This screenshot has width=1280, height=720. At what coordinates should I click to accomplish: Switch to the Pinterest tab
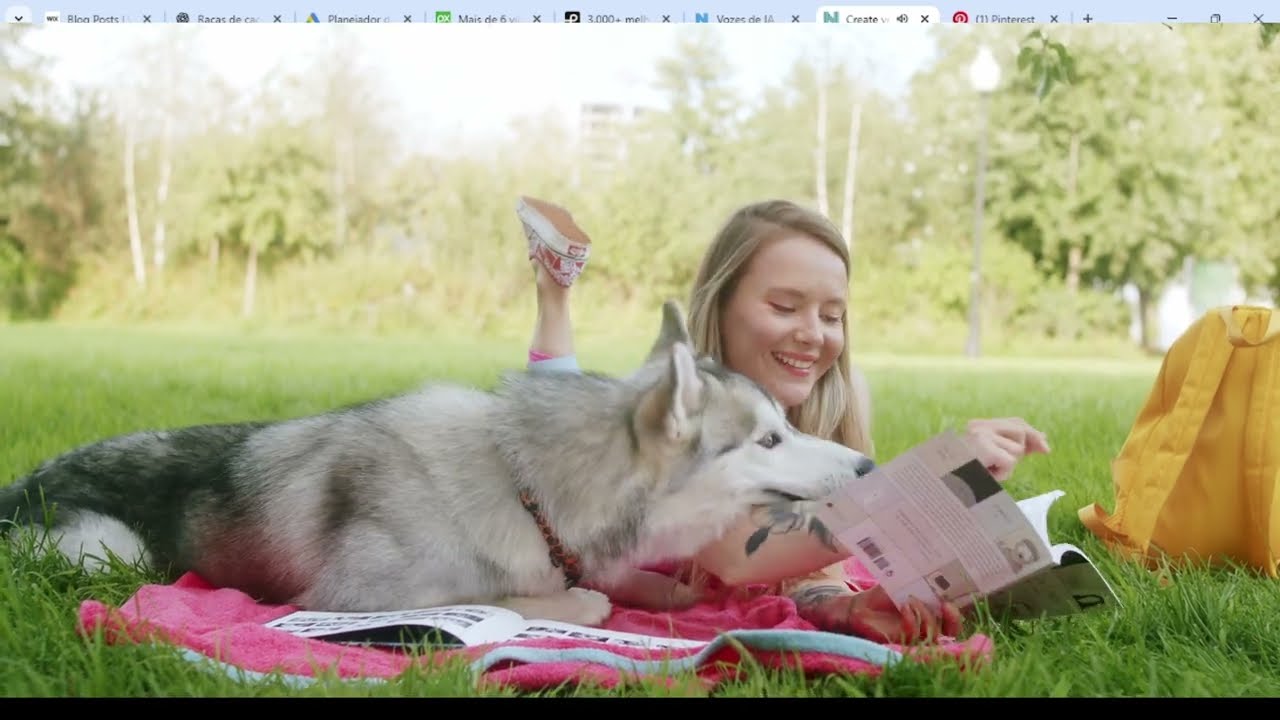(x=1005, y=18)
